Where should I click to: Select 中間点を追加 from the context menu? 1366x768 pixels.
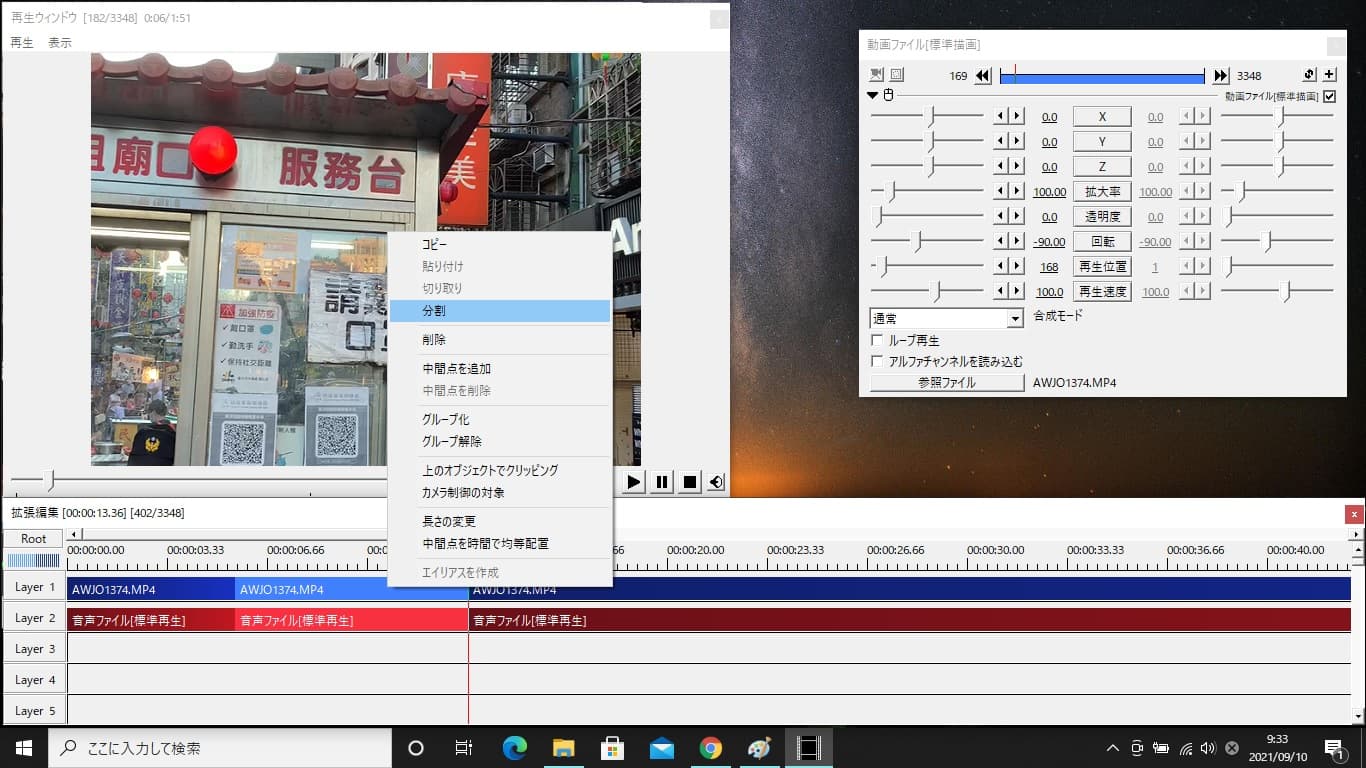point(500,369)
